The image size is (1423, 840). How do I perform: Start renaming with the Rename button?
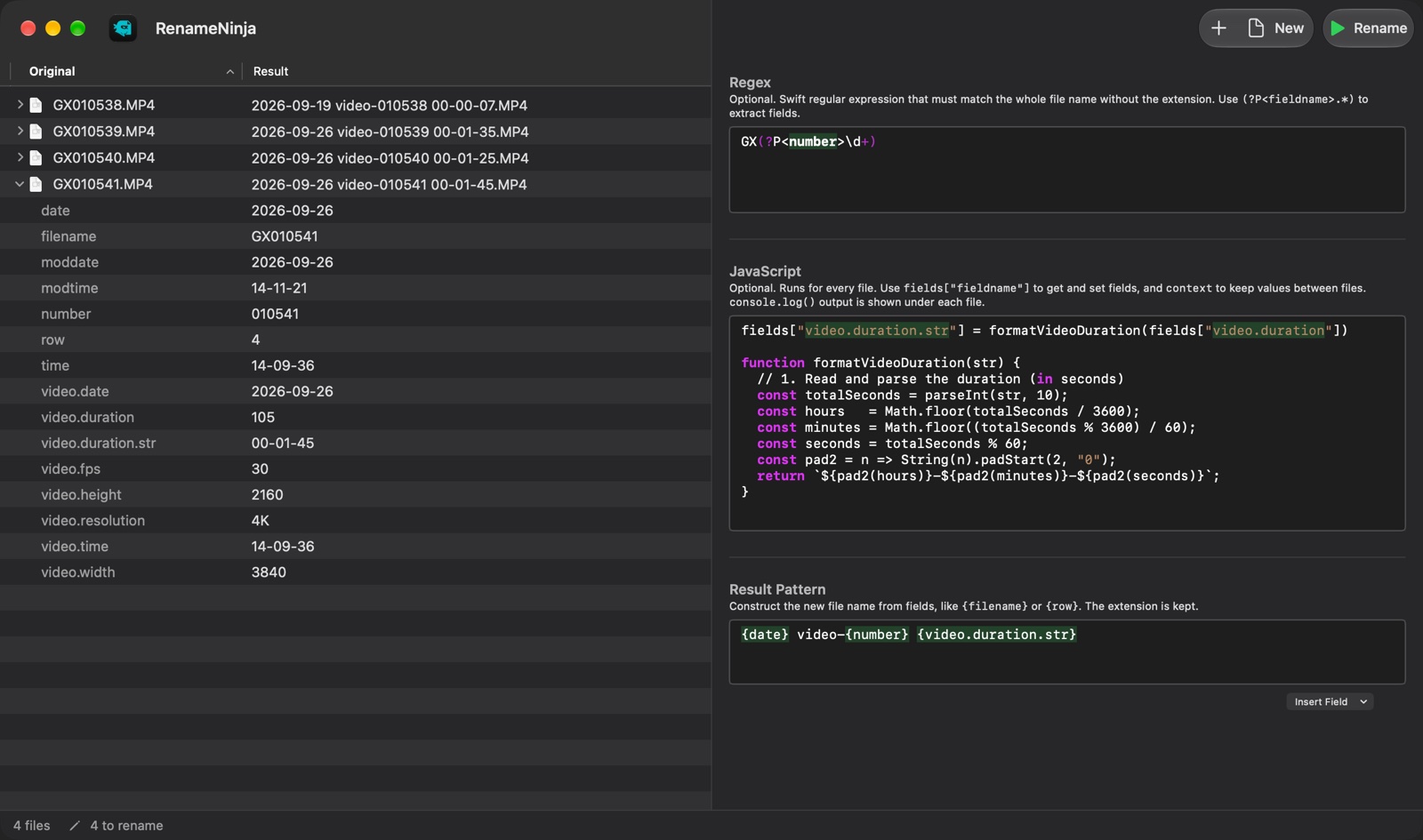(x=1368, y=28)
